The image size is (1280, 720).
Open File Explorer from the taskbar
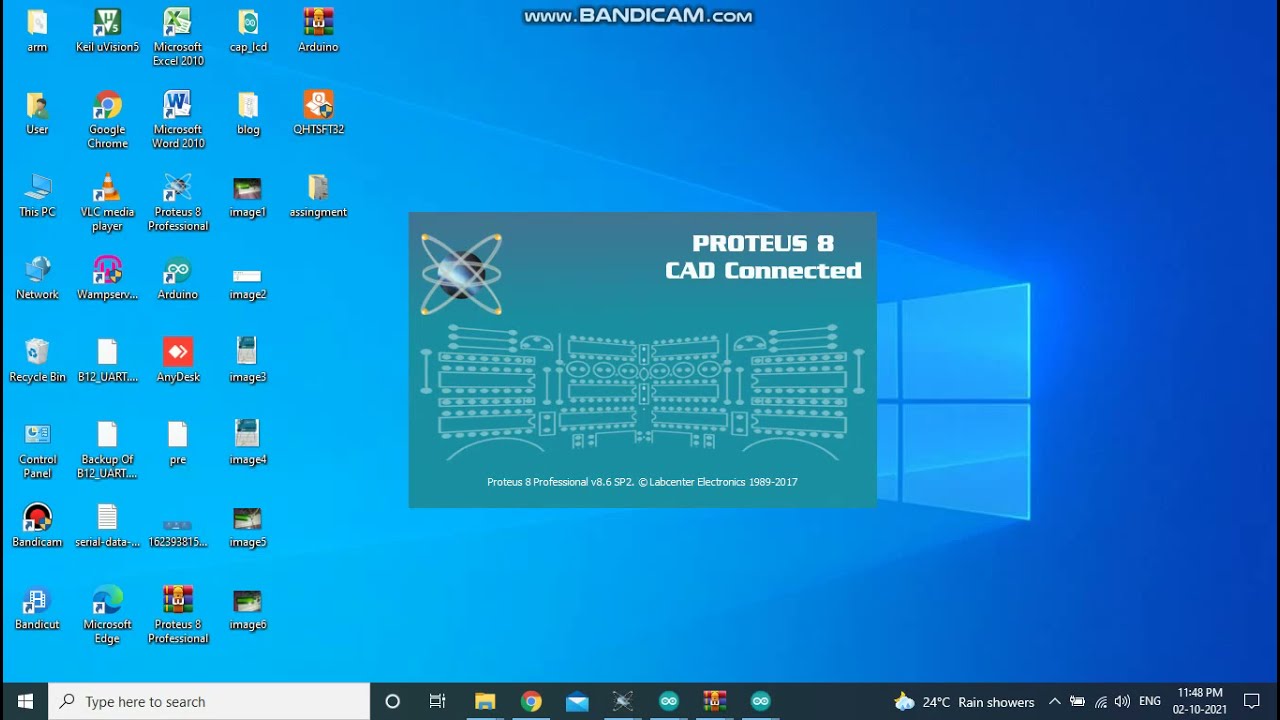(x=485, y=701)
